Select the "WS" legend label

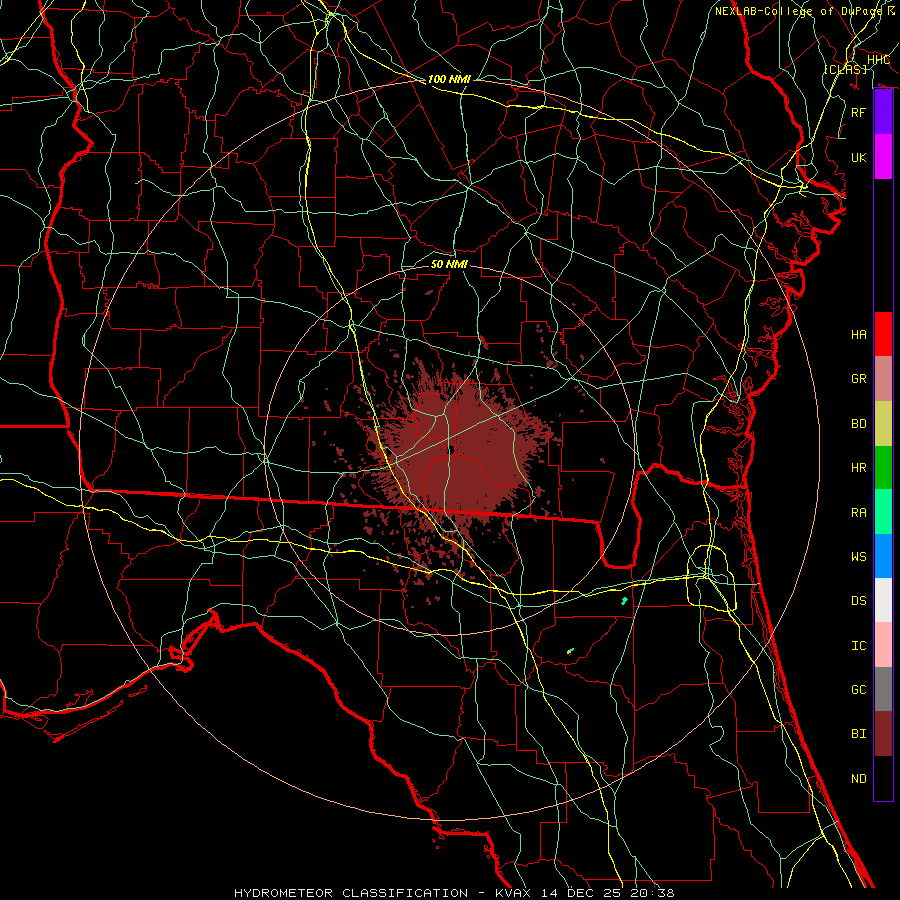point(858,557)
